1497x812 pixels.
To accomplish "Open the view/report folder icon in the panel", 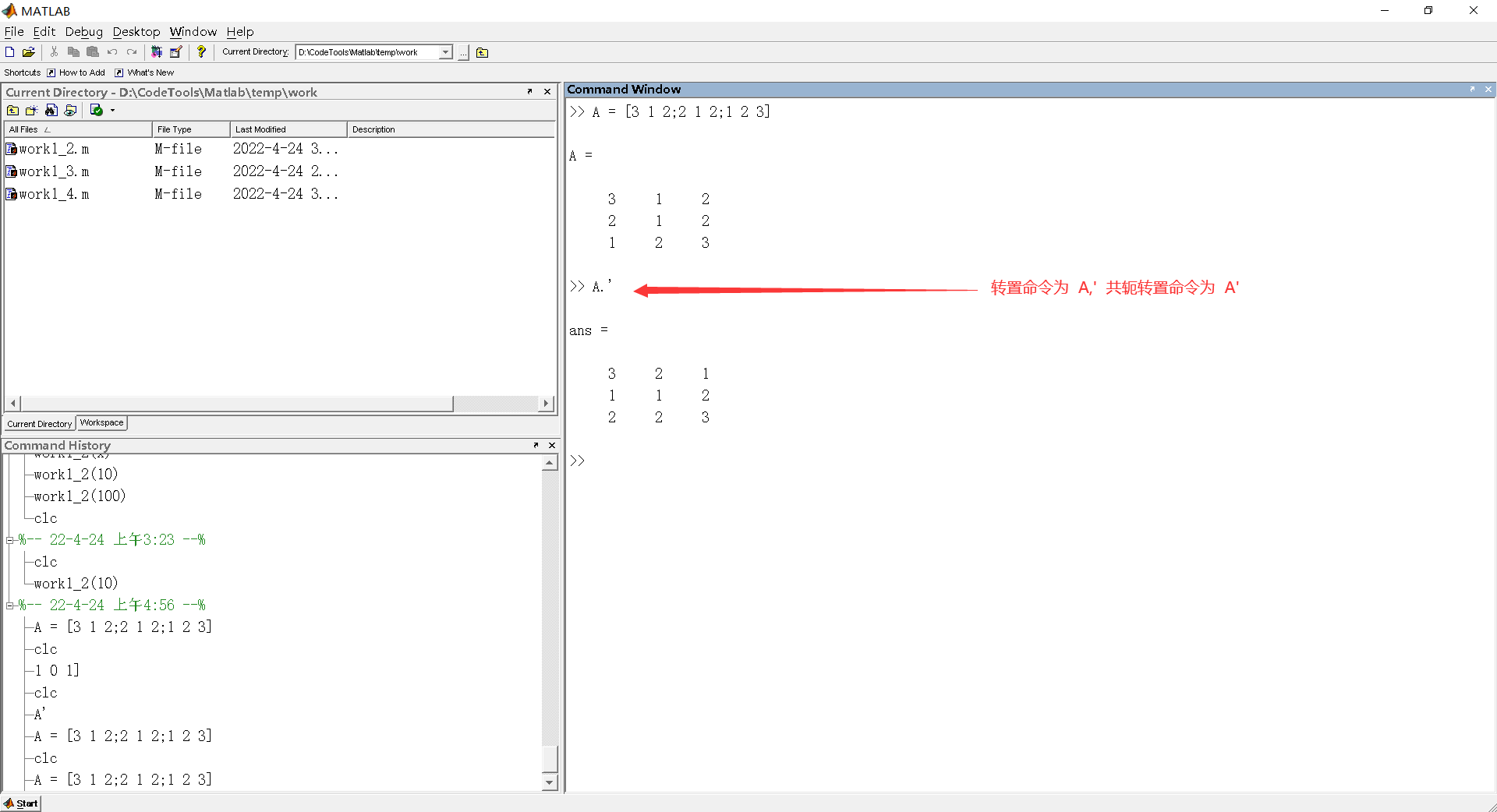I will click(x=70, y=110).
